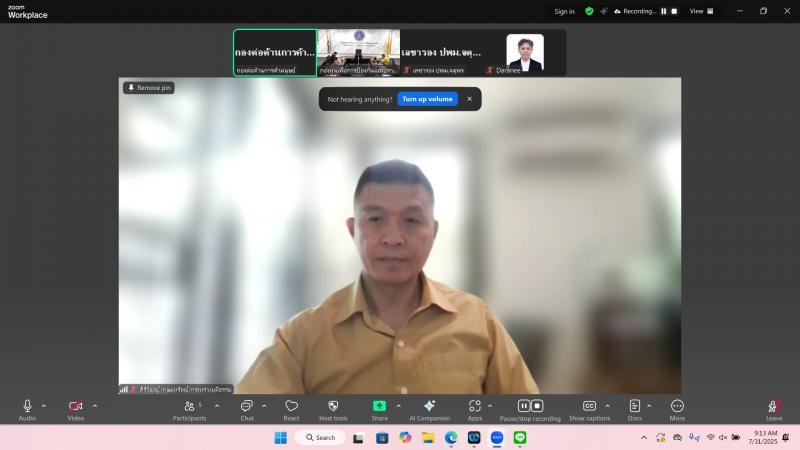Click the AI Companion sparkle in title bar
The image size is (800, 450).
click(604, 11)
